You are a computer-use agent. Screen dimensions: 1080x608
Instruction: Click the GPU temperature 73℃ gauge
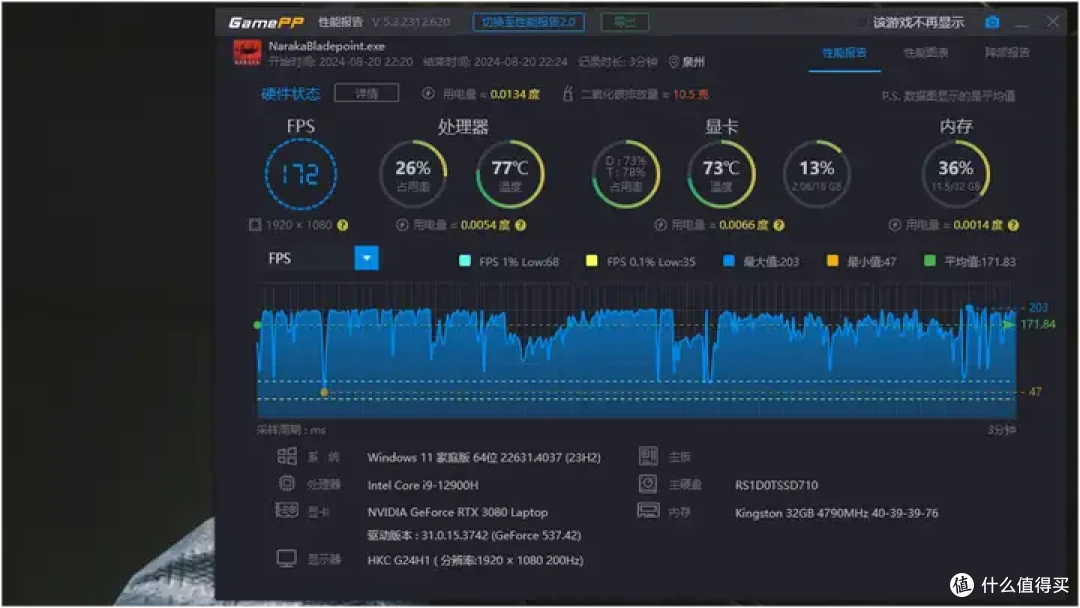pyautogui.click(x=721, y=174)
